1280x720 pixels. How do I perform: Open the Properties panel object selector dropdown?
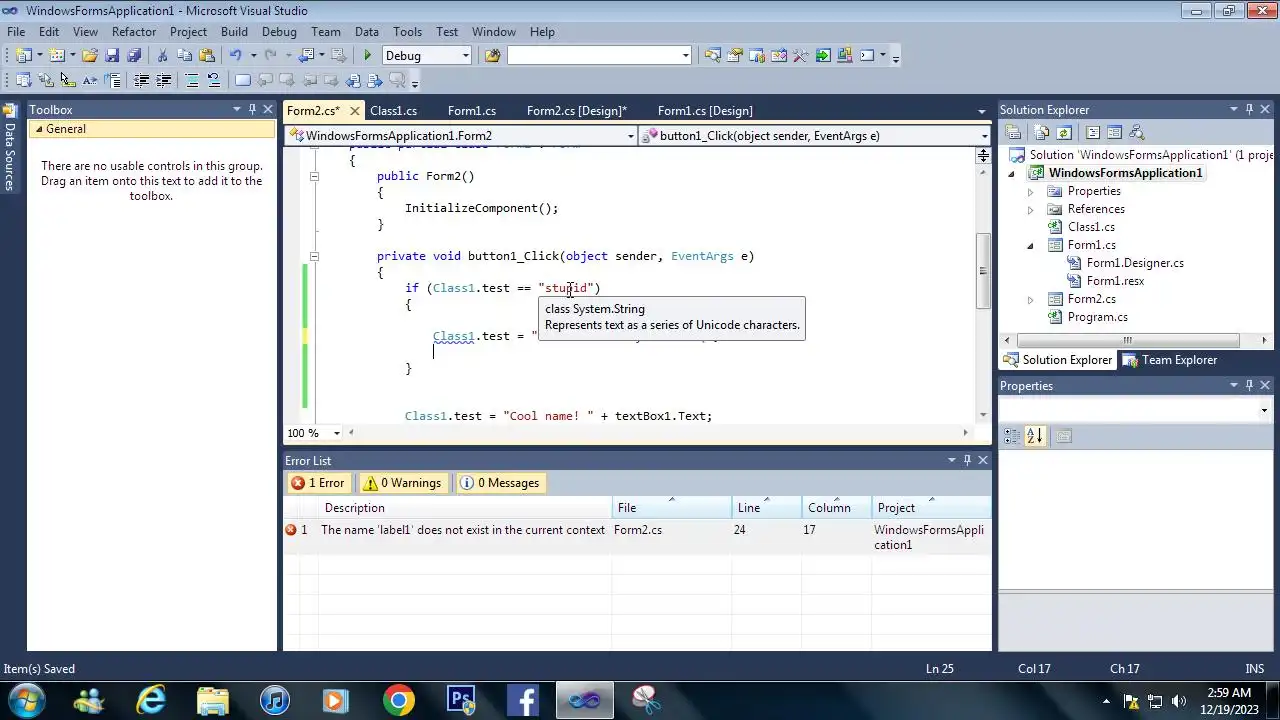tap(1263, 410)
